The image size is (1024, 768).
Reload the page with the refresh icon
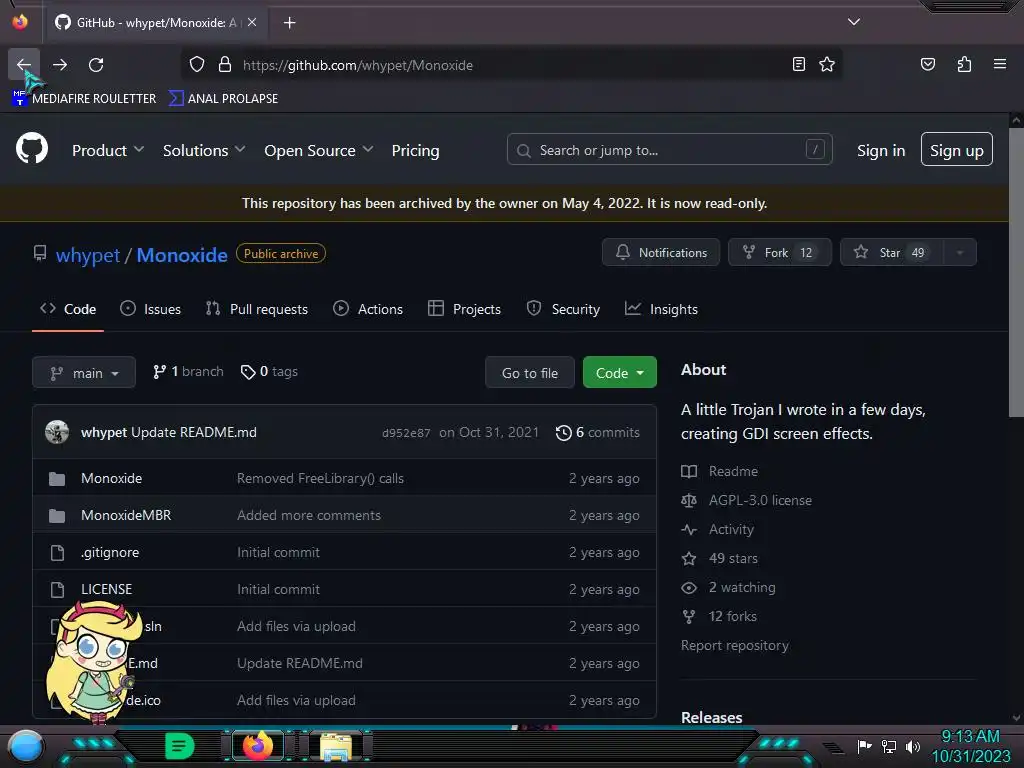pyautogui.click(x=96, y=65)
